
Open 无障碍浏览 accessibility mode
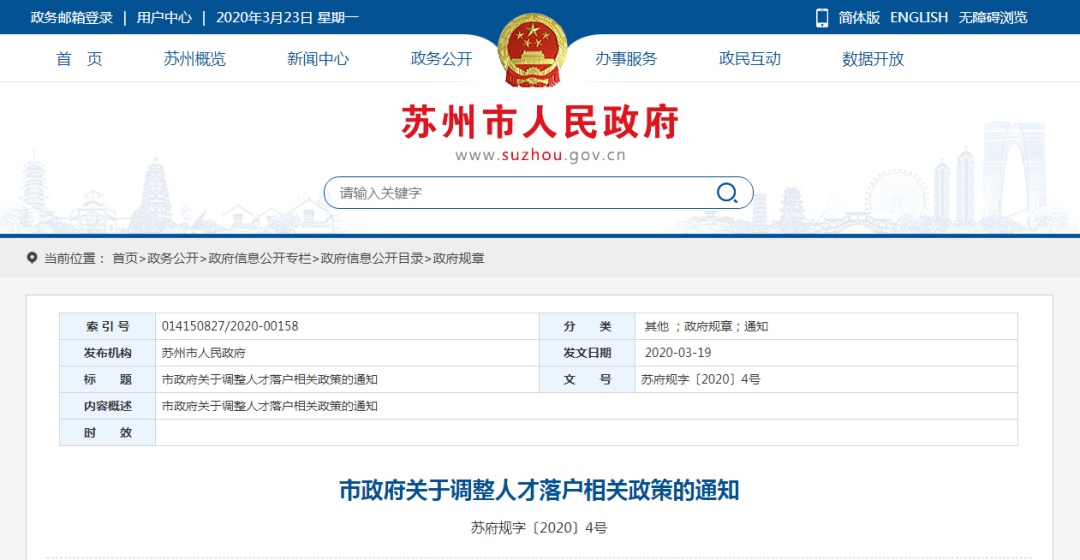993,18
